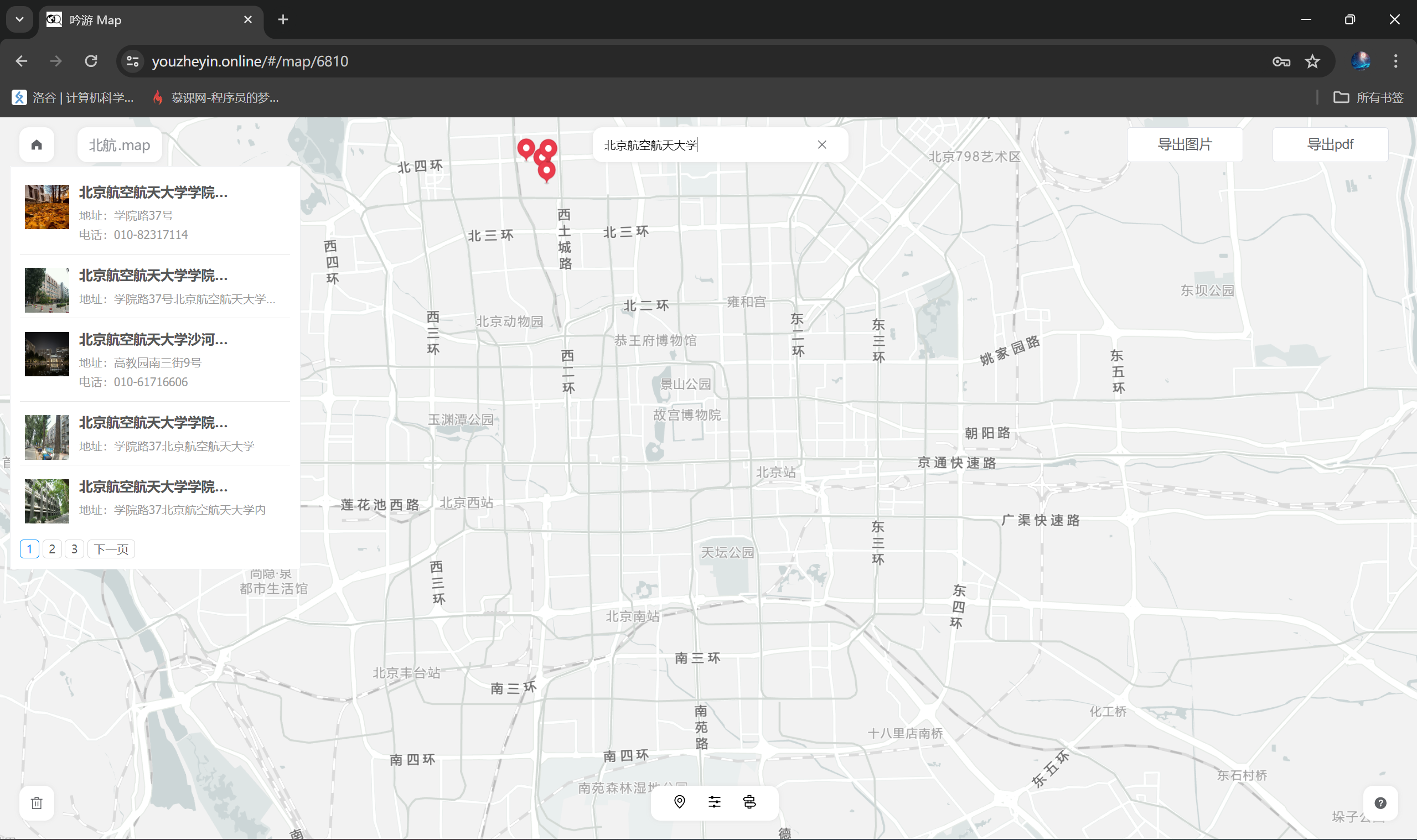Click 北京动物园 label on map
Screen dimensions: 1417x840
pyautogui.click(x=509, y=322)
